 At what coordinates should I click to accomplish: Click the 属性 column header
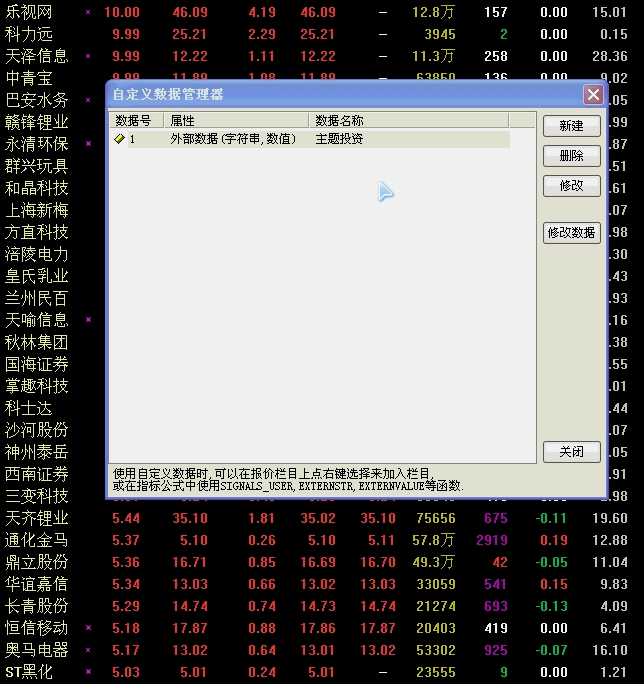(x=236, y=120)
